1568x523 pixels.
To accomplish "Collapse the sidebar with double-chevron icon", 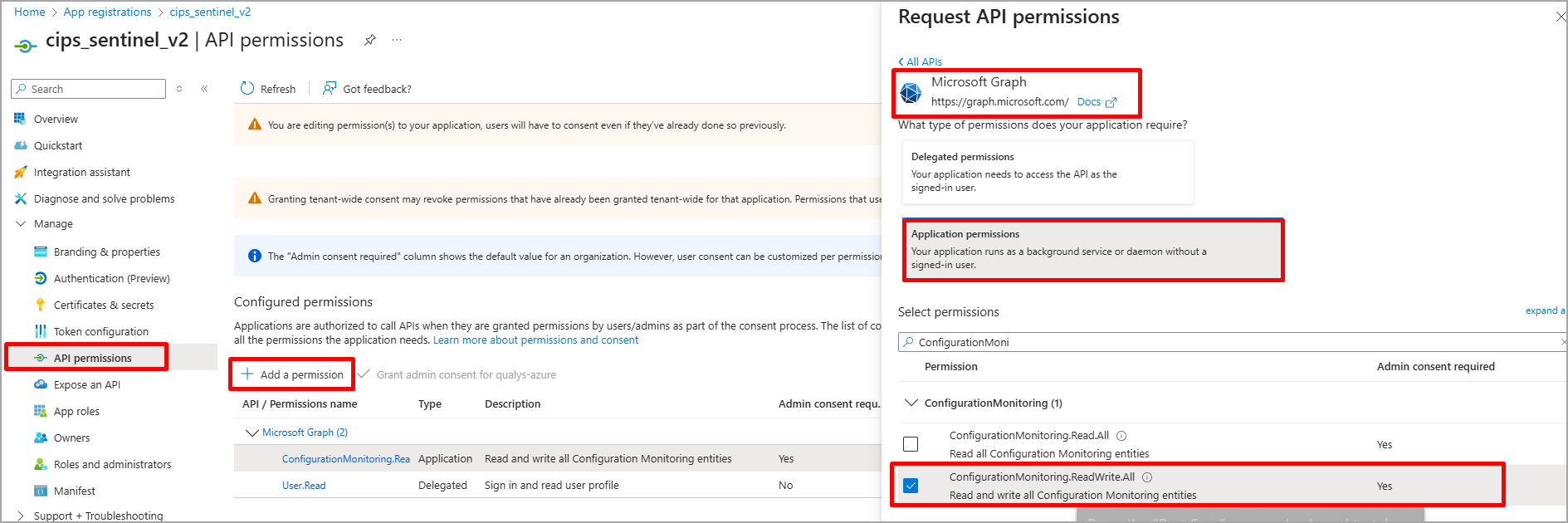I will (x=204, y=89).
